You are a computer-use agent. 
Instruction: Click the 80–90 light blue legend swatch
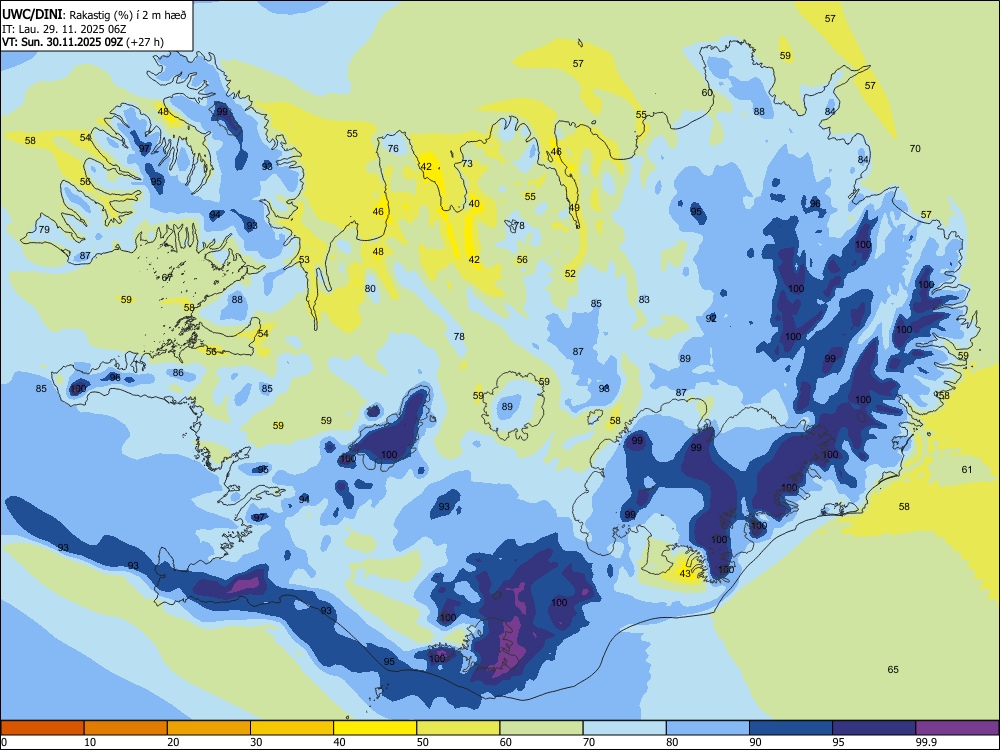[708, 728]
